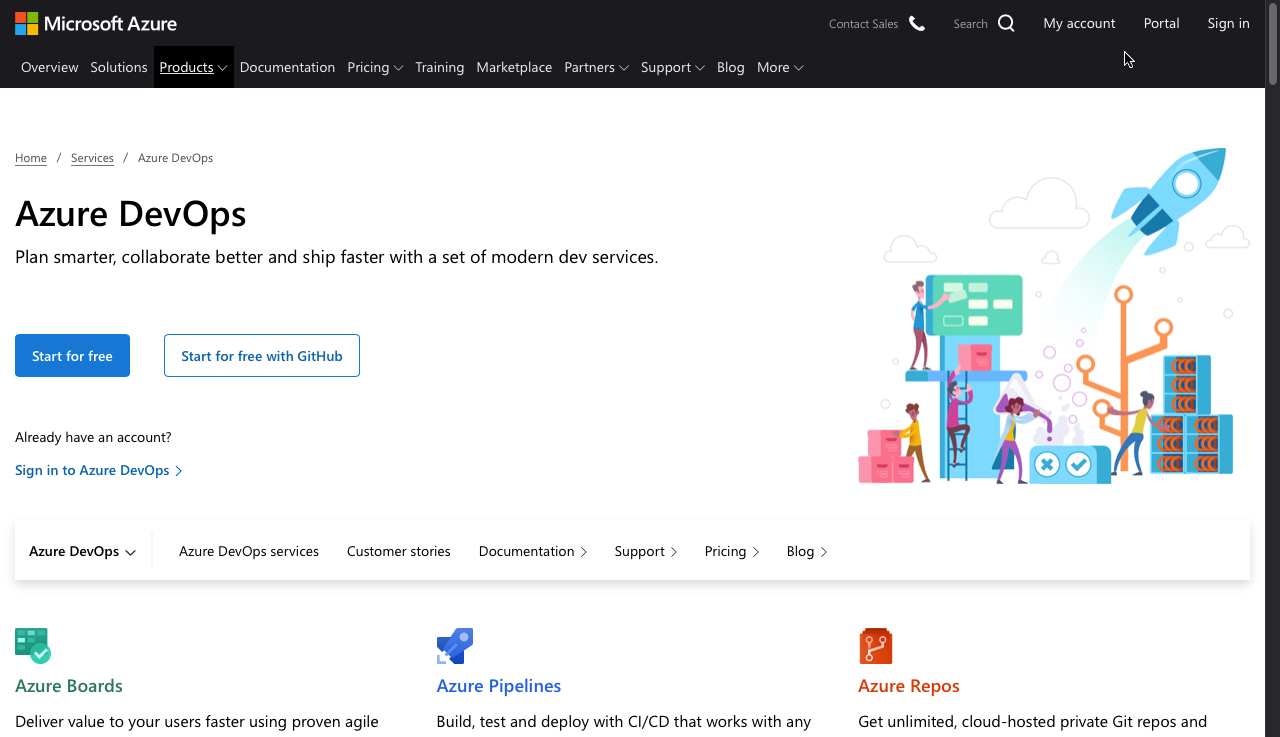Click the Azure Pipelines icon
The height and width of the screenshot is (737, 1280).
pyautogui.click(x=455, y=646)
